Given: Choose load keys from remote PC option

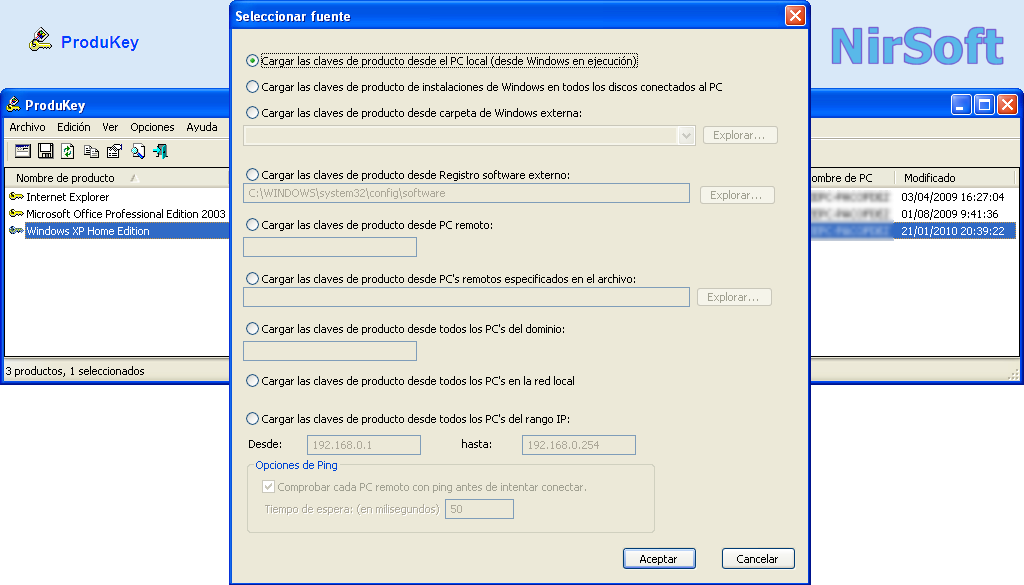Looking at the screenshot, I should pos(252,225).
